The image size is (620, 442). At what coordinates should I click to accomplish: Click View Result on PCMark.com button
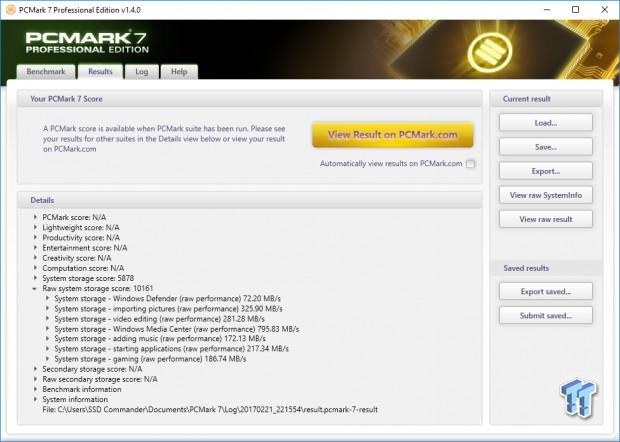(x=392, y=135)
